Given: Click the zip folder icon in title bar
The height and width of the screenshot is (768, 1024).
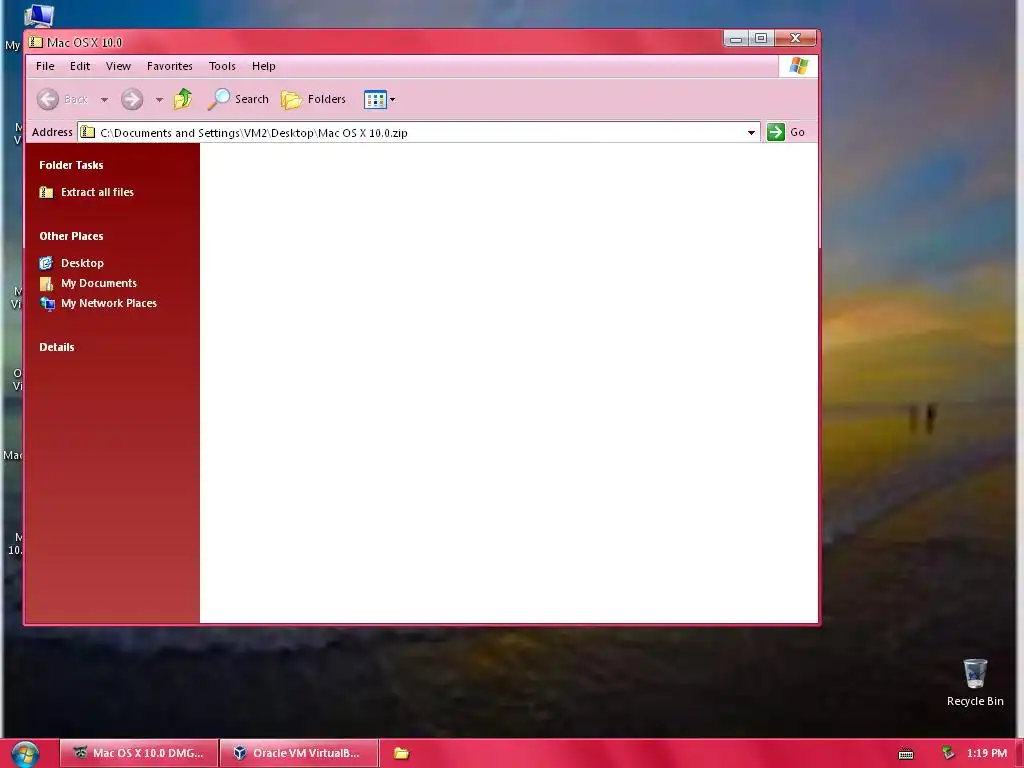Looking at the screenshot, I should pyautogui.click(x=36, y=42).
